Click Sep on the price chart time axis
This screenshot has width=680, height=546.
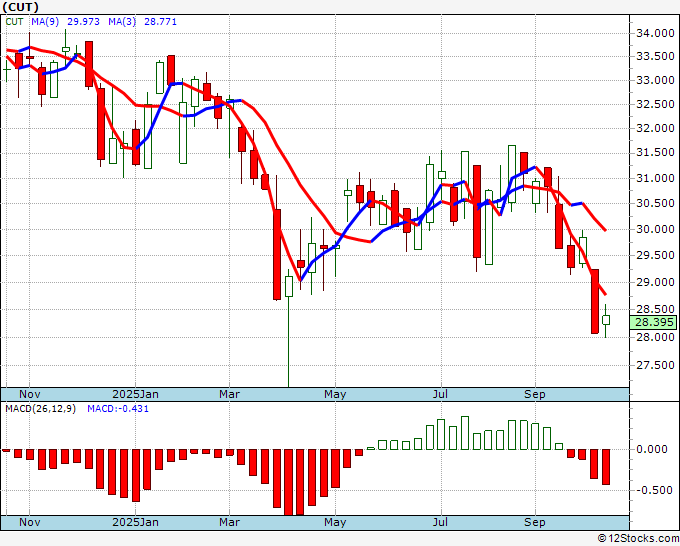click(x=535, y=394)
